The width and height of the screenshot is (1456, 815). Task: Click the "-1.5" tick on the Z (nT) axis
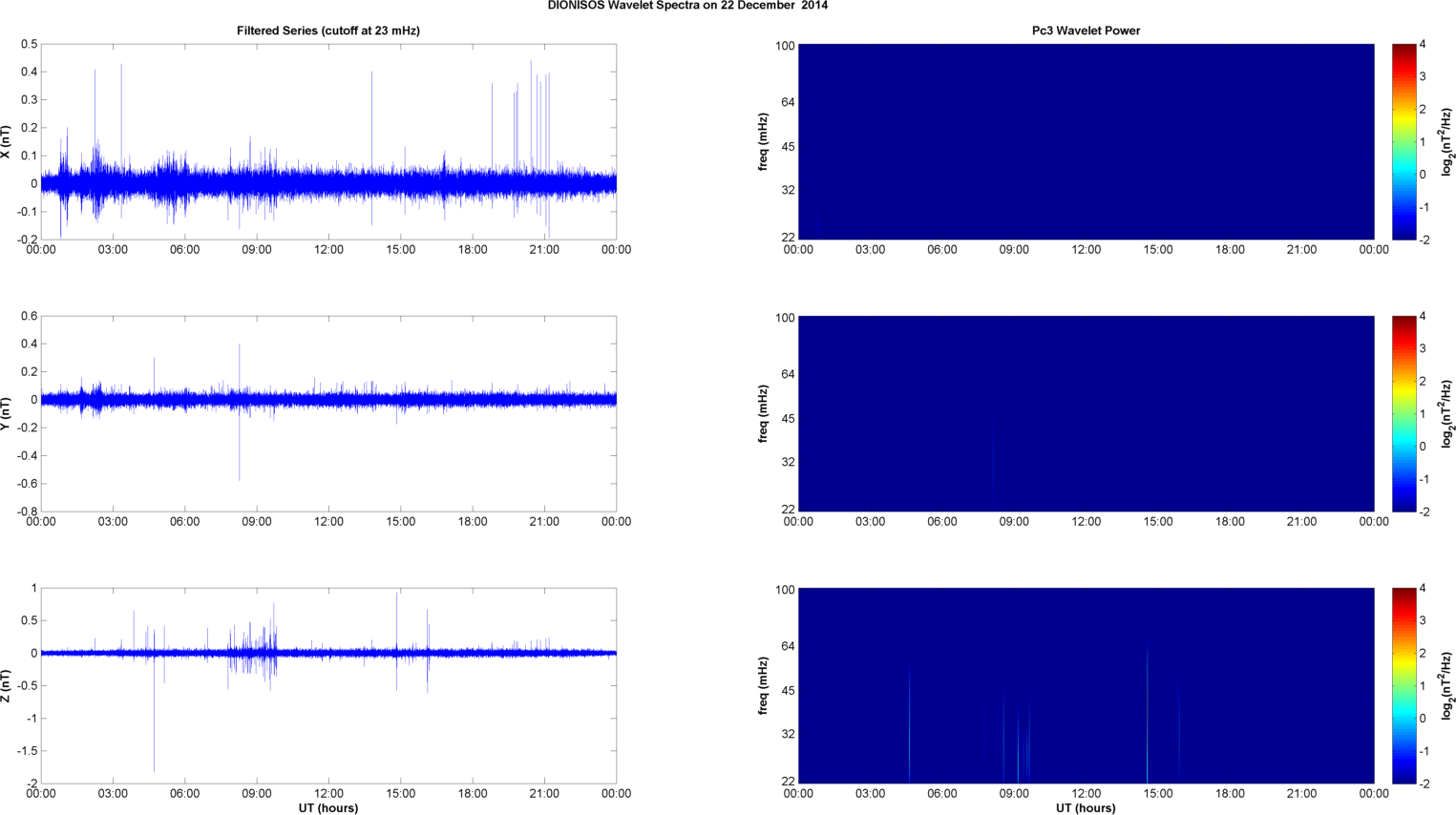(27, 751)
